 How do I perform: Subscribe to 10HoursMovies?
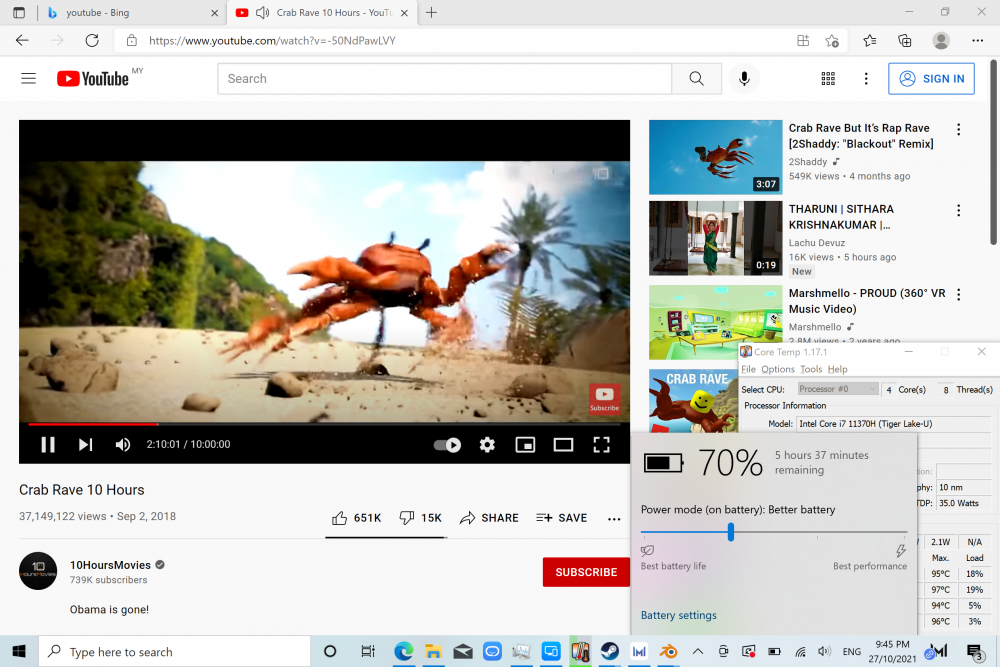pyautogui.click(x=586, y=572)
